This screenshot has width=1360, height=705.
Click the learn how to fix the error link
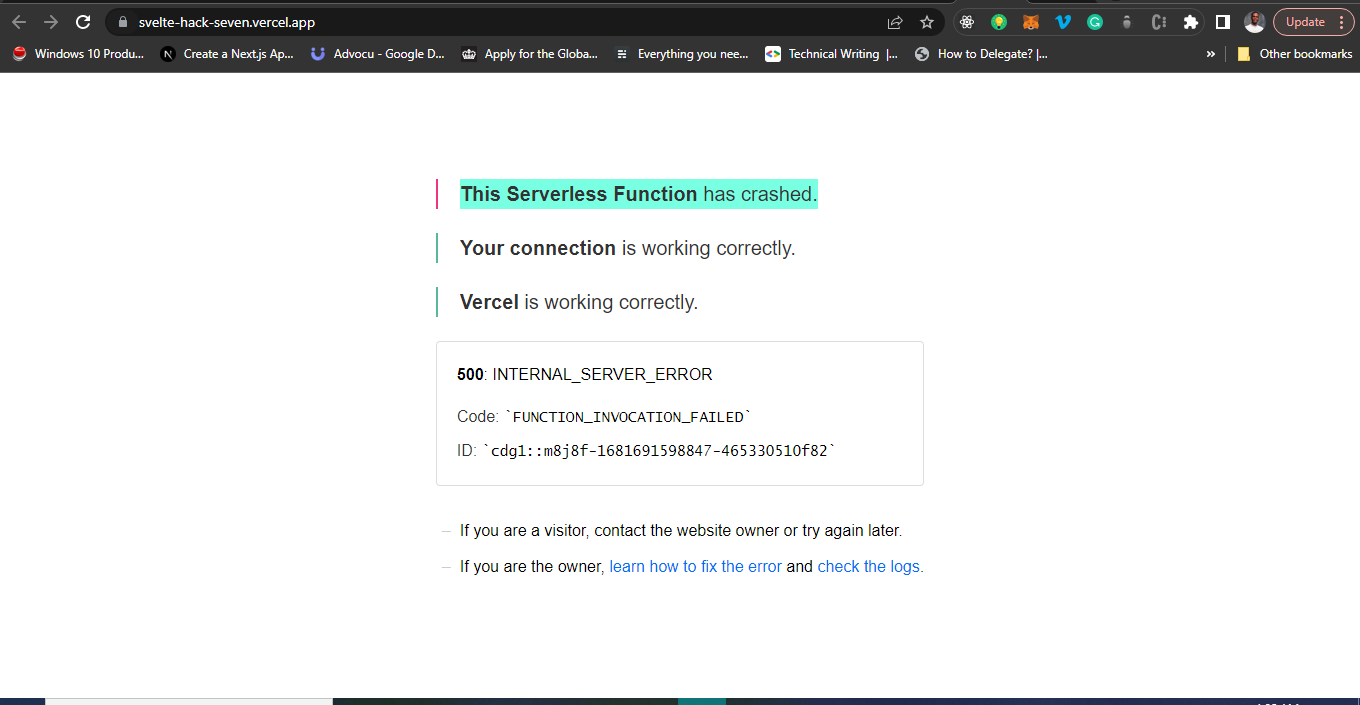tap(694, 566)
